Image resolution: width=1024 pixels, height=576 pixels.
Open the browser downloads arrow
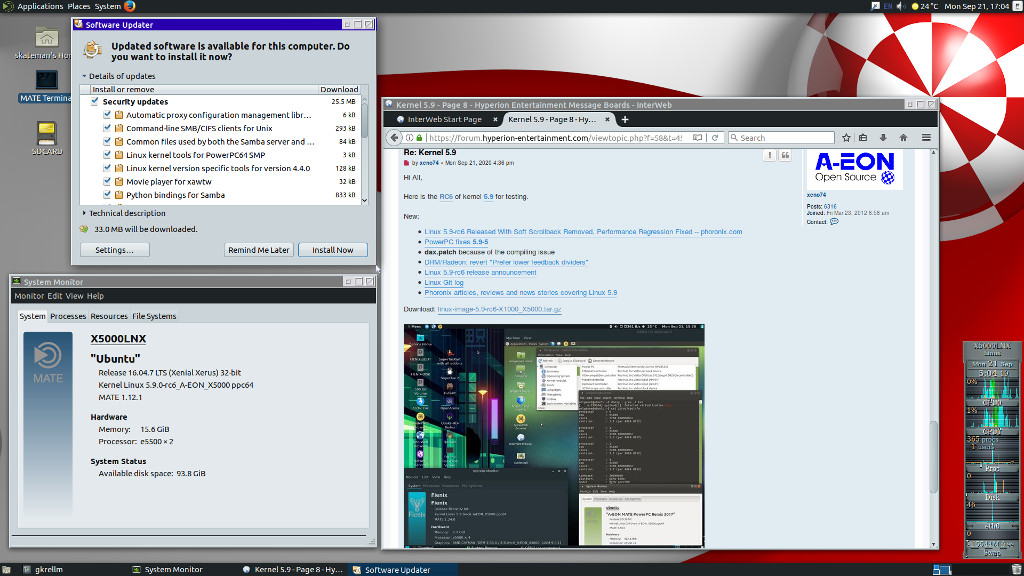click(883, 138)
